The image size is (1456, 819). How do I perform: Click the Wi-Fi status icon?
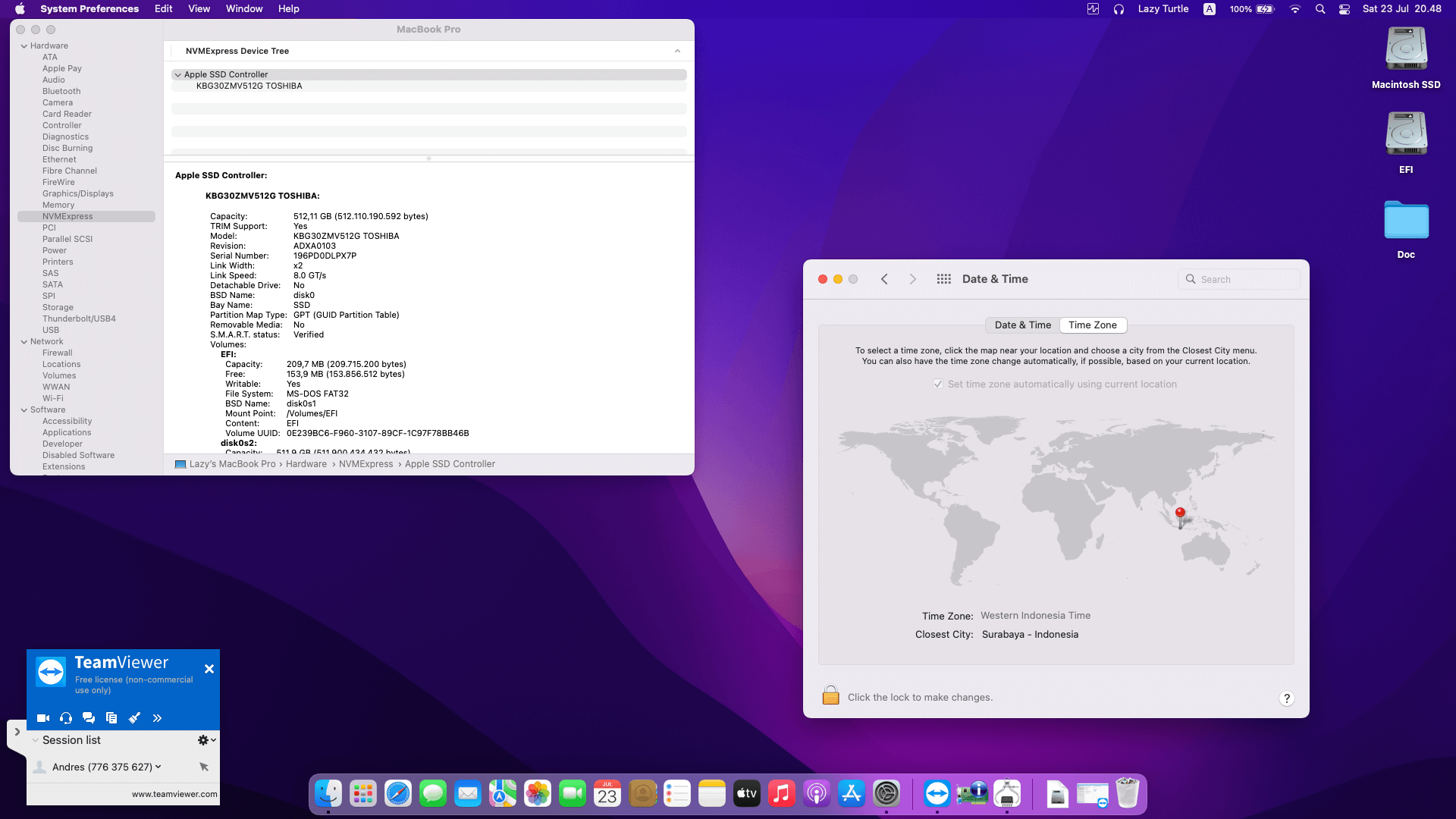pos(1295,9)
